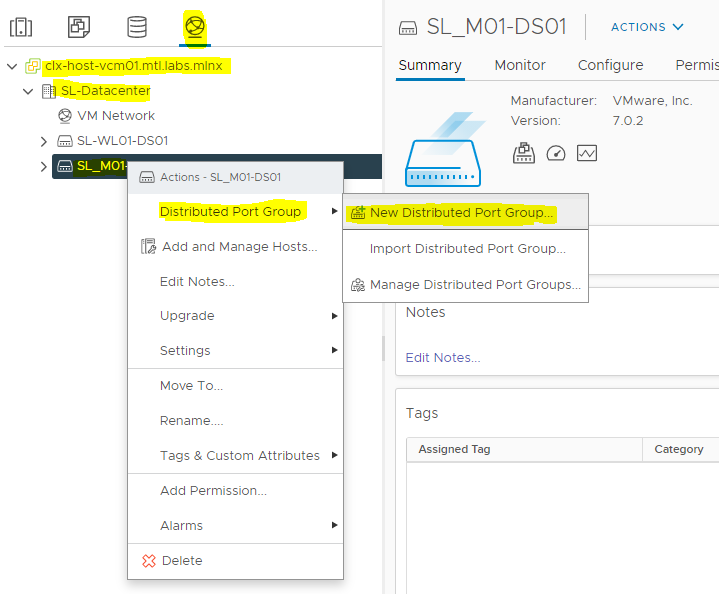
Task: Expand the Tags & Custom Attributes submenu arrow
Action: [x=334, y=455]
